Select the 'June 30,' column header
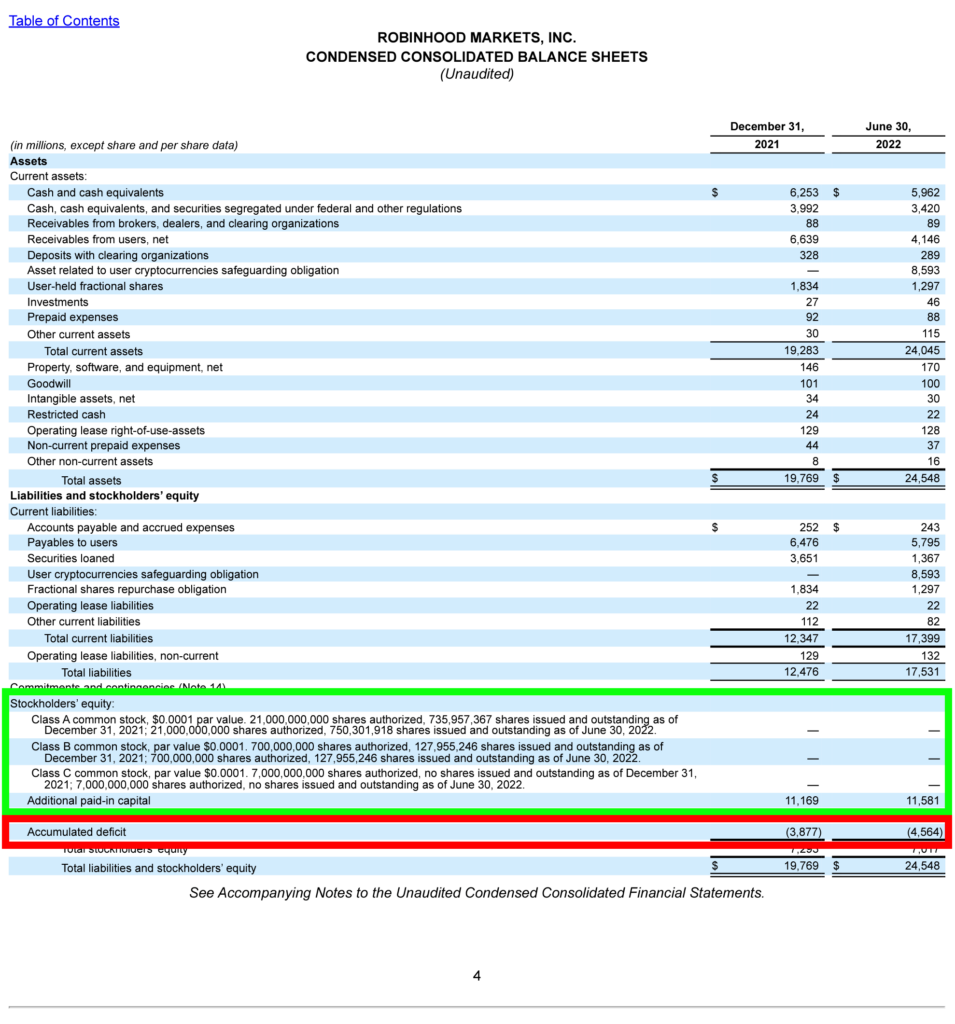Screen dimensions: 955x1024 coord(888,127)
